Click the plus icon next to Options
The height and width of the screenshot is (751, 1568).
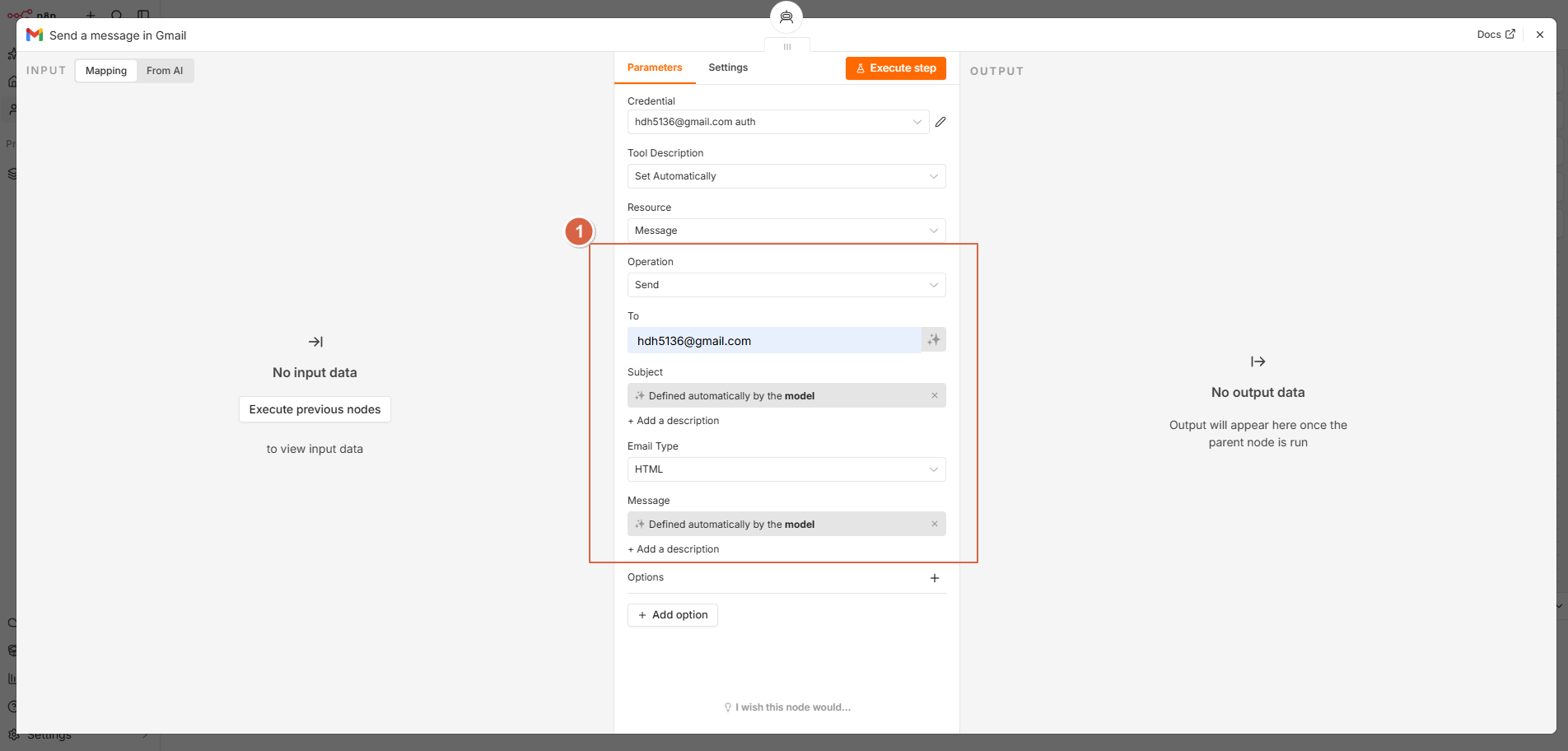click(935, 578)
